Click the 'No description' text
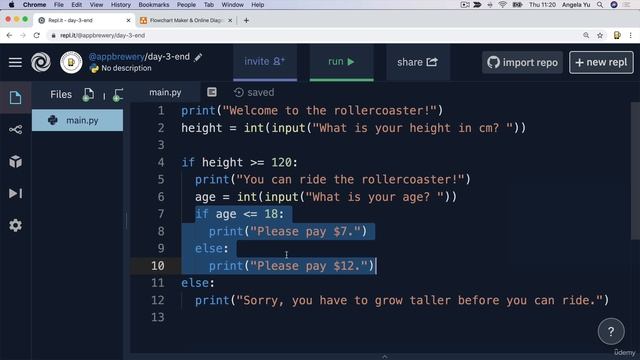The width and height of the screenshot is (640, 360). pyautogui.click(x=126, y=68)
